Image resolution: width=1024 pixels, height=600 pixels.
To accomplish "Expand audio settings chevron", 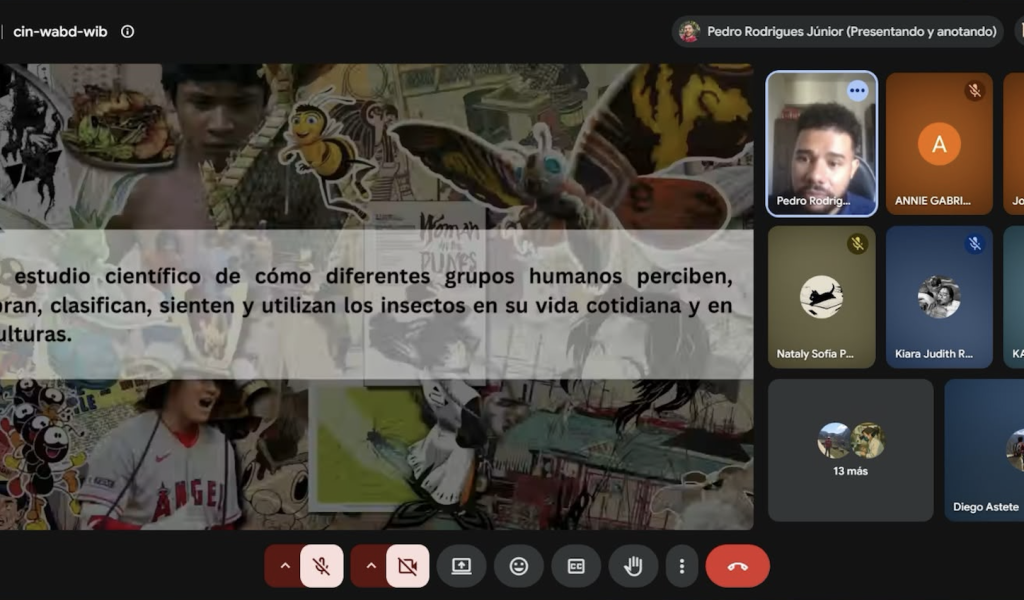I will coord(285,566).
